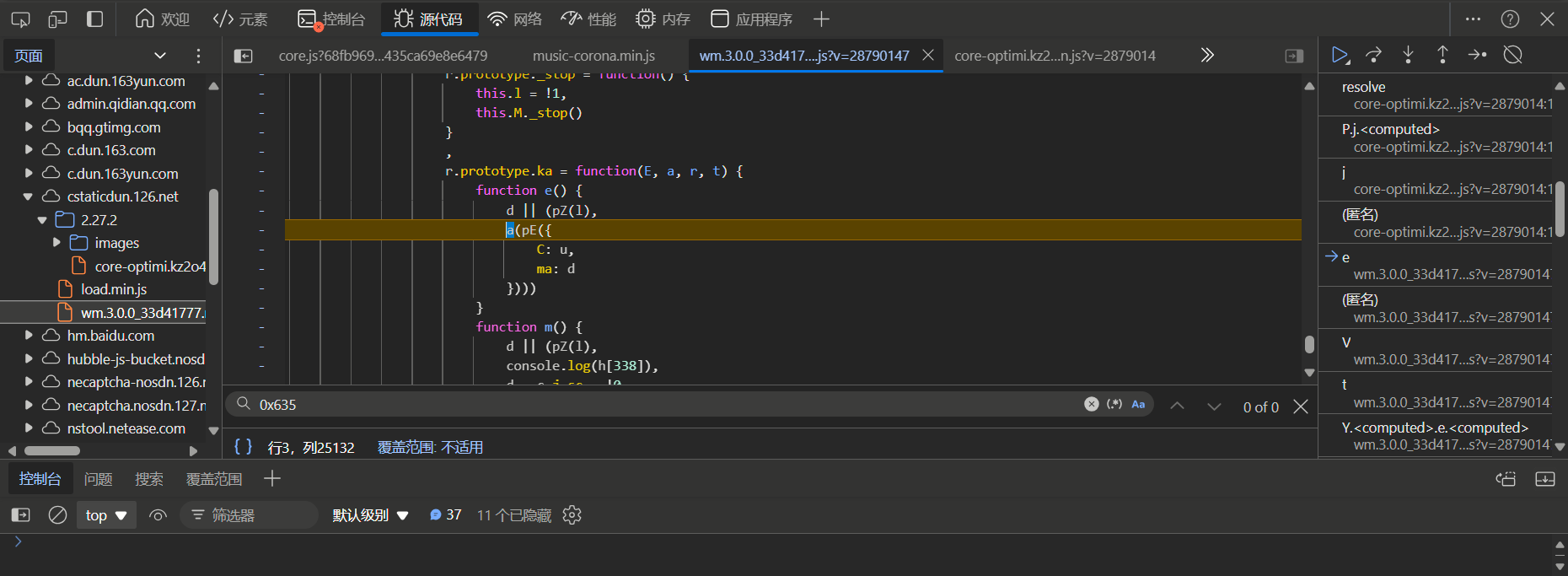Screen dimensions: 1568x576
Task: Resume script execution with the play button
Action: tap(1340, 55)
